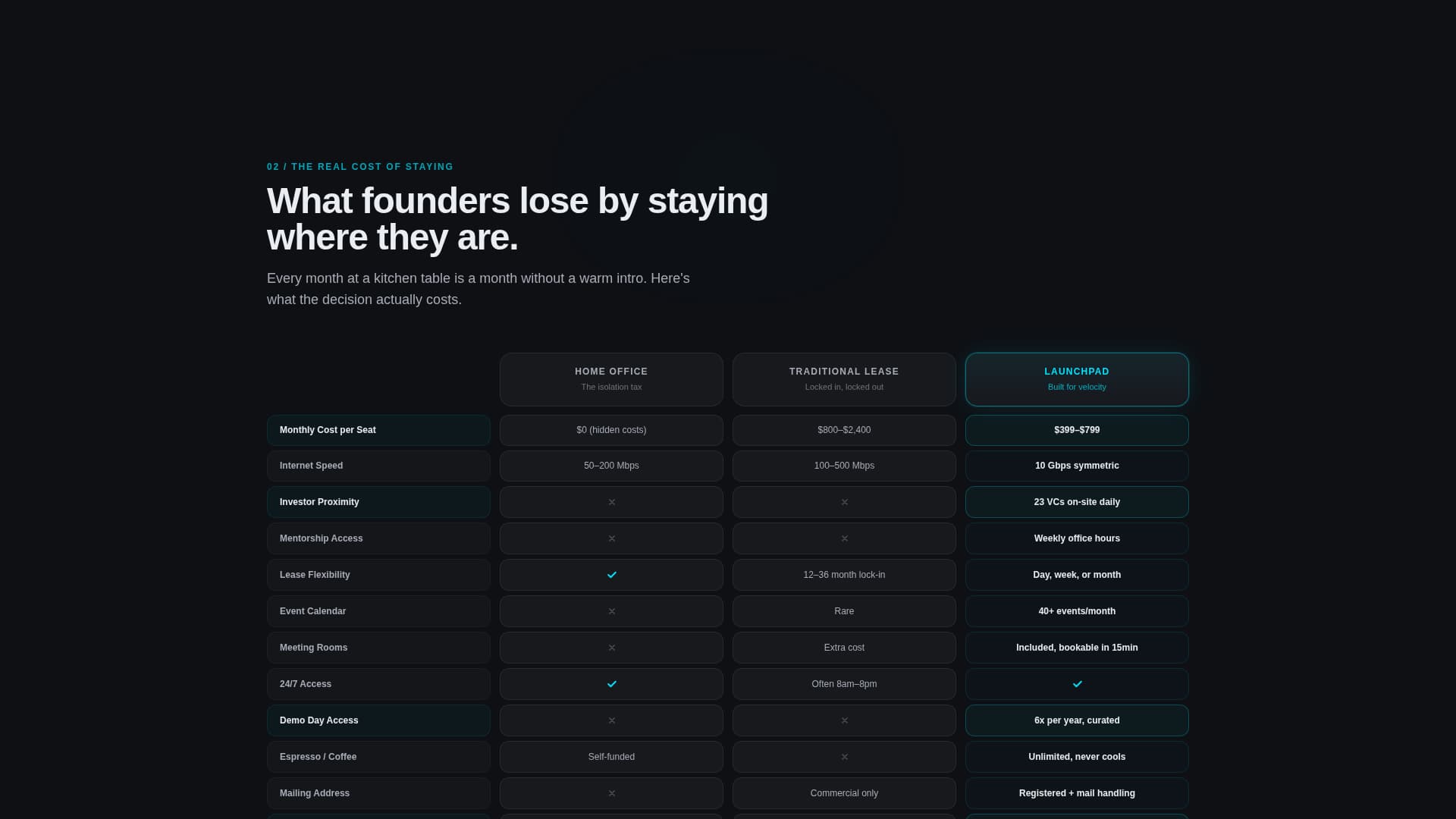Select the Home Office column header
The image size is (1456, 819).
click(x=611, y=379)
